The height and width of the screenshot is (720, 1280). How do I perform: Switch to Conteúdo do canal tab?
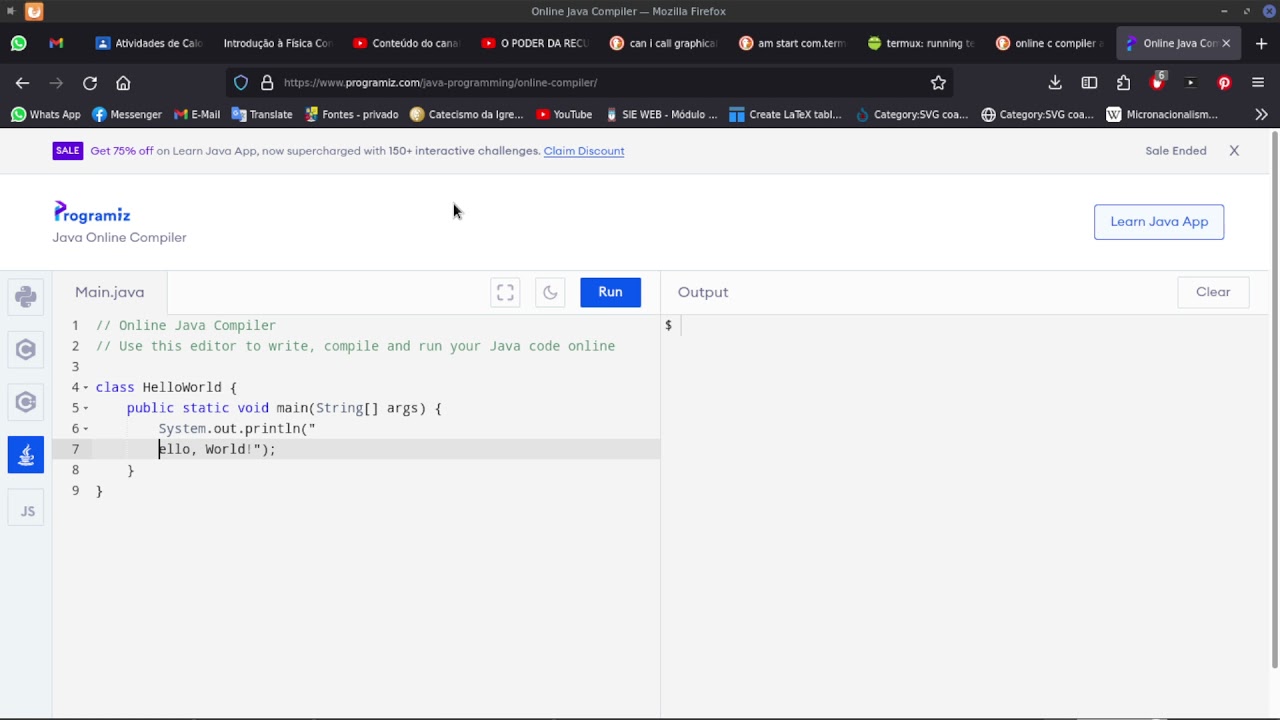[x=405, y=43]
